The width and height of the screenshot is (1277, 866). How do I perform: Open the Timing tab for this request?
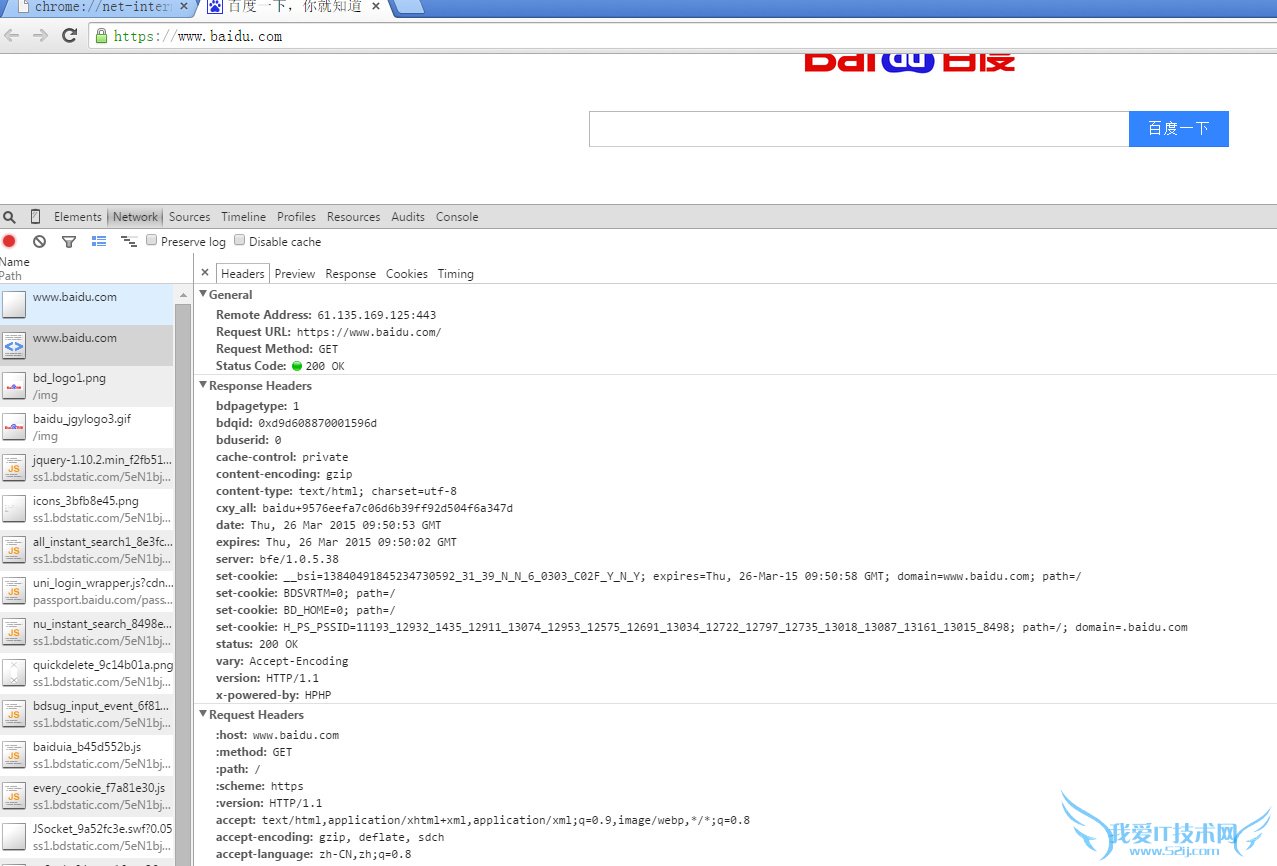coord(455,273)
